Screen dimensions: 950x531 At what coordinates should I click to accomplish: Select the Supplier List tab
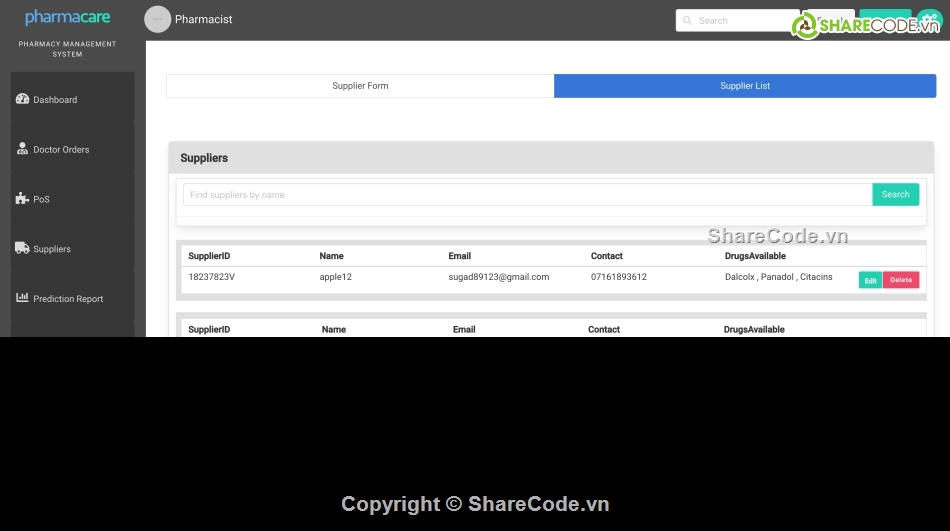coord(745,86)
